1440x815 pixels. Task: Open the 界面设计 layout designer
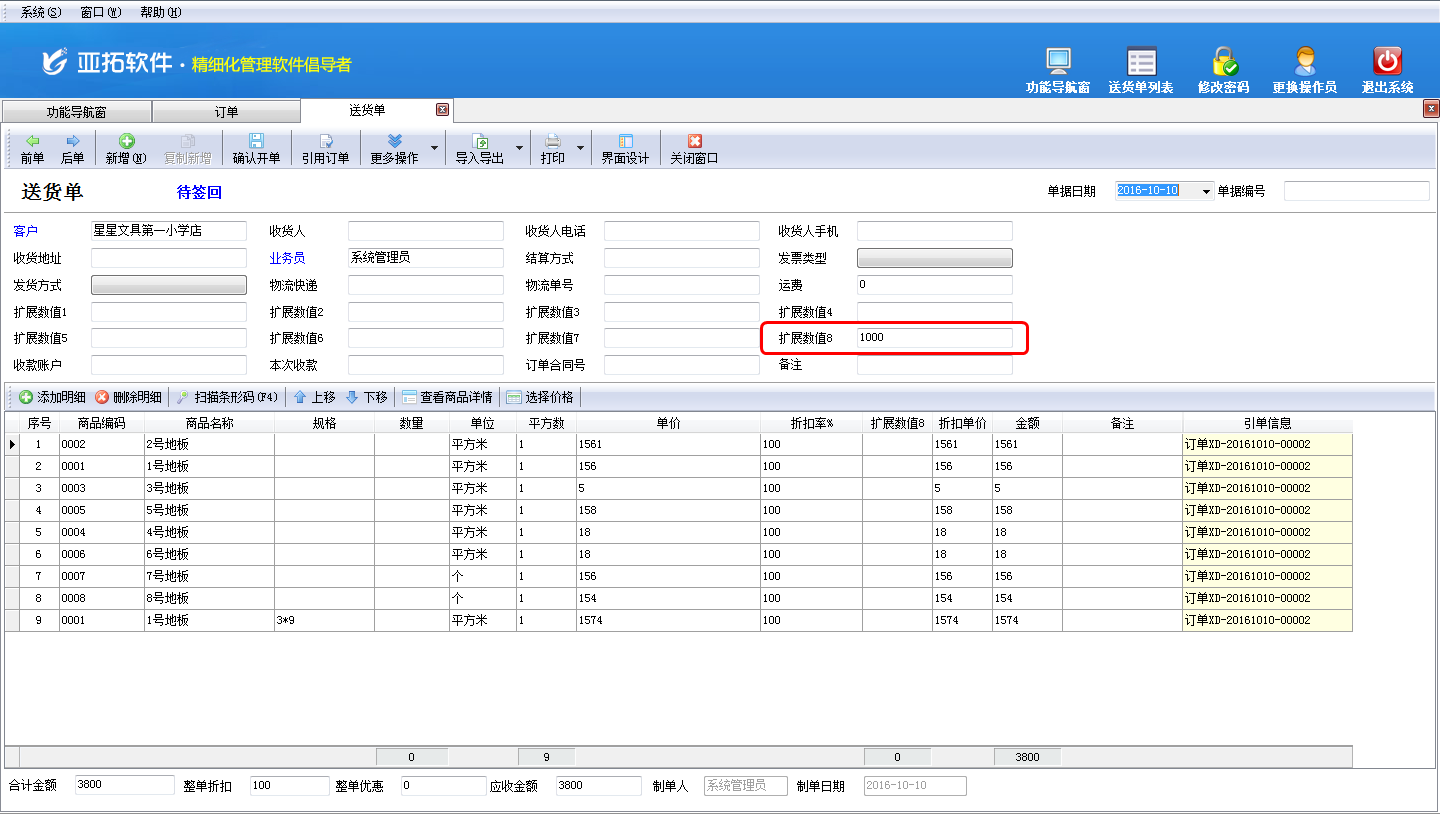pos(625,148)
